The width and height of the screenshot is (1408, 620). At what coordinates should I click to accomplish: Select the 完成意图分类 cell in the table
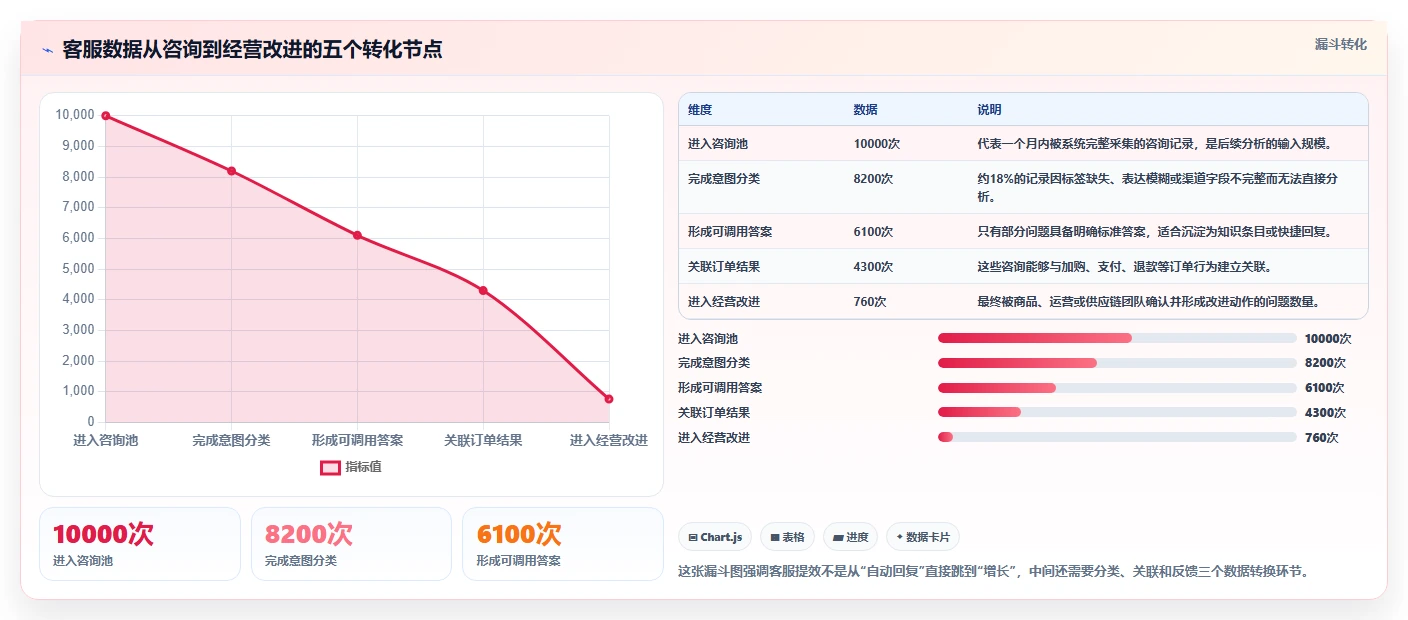point(724,179)
